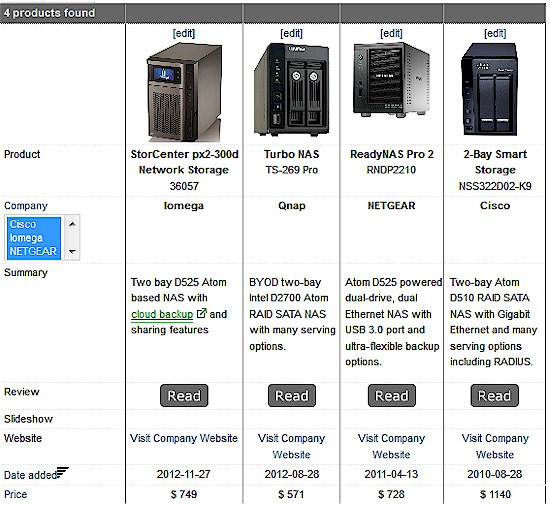Click the external link icon after cloud backup
Viewport: 550px width, 505px height.
click(x=202, y=313)
